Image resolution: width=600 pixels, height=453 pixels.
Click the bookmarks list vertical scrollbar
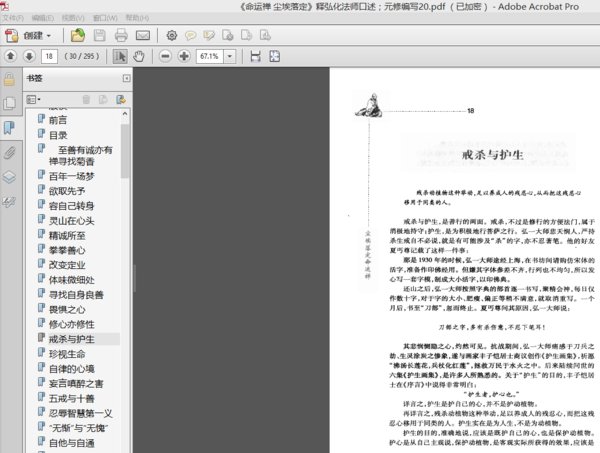[x=125, y=151]
